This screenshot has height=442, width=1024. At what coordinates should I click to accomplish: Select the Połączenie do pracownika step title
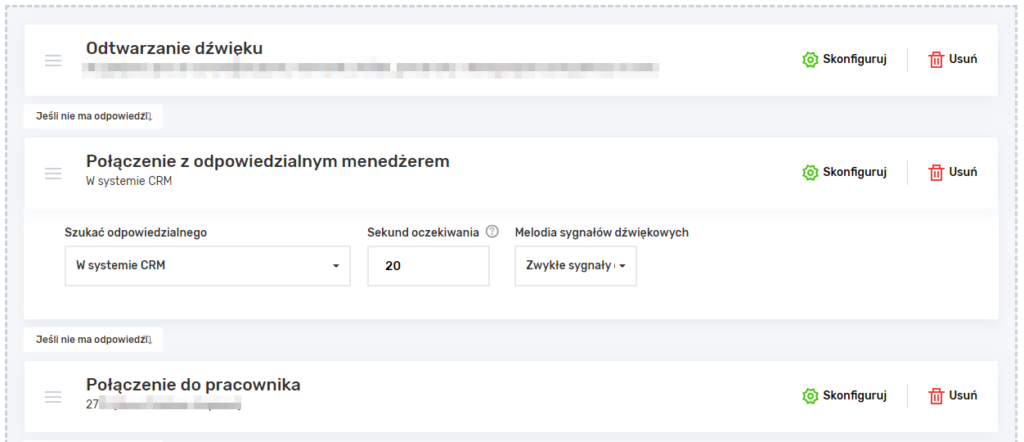(193, 385)
